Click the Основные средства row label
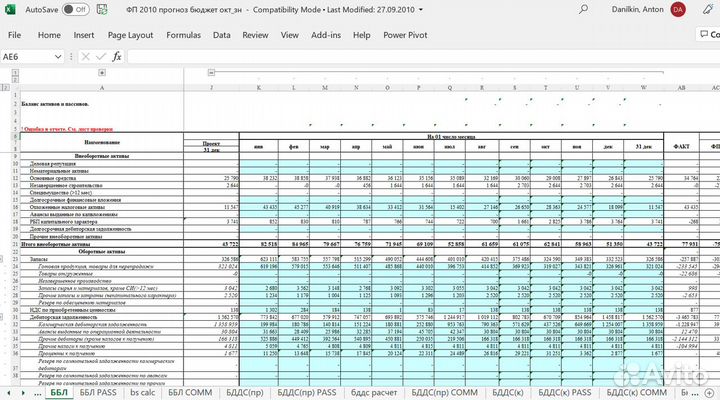This screenshot has height=400, width=720. 53,178
